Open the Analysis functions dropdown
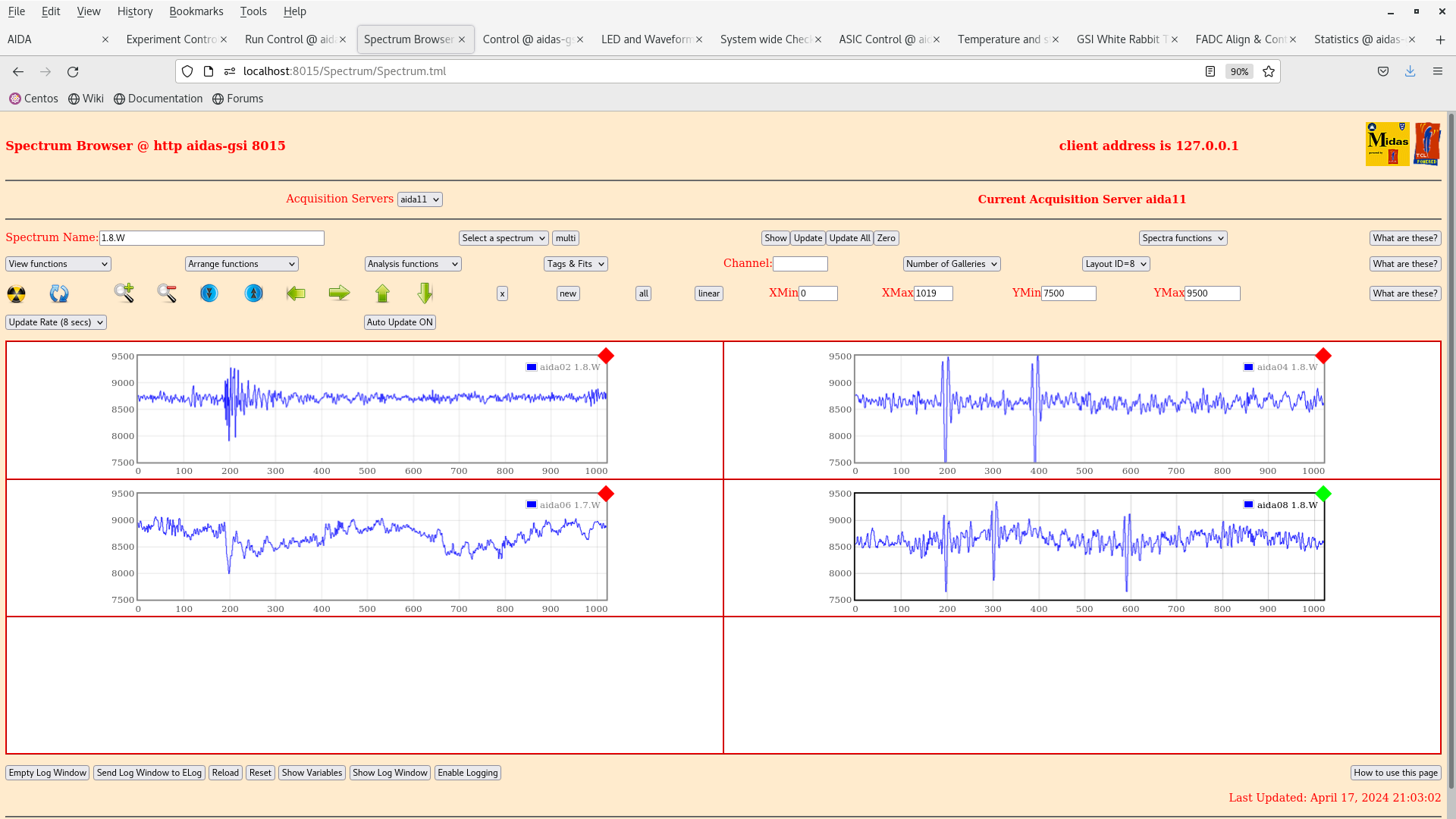 pos(413,264)
